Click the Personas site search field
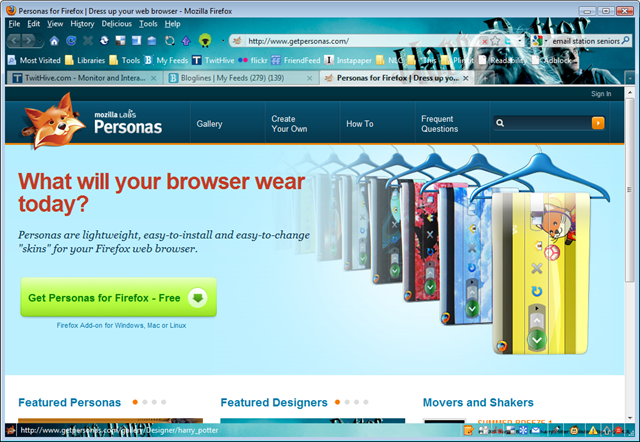 542,123
